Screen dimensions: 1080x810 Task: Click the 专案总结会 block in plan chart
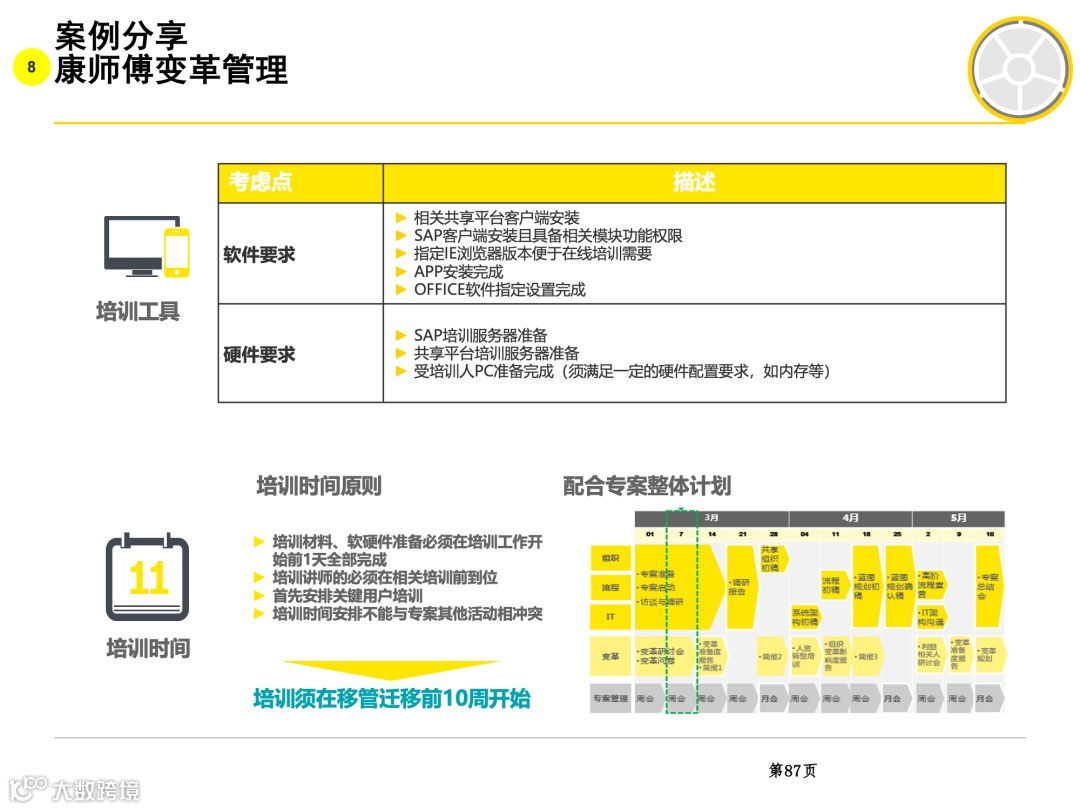988,586
